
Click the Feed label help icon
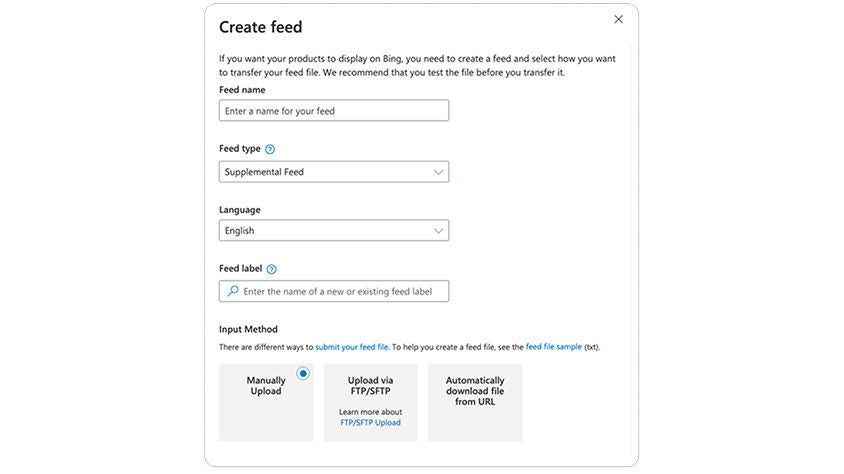pos(272,269)
